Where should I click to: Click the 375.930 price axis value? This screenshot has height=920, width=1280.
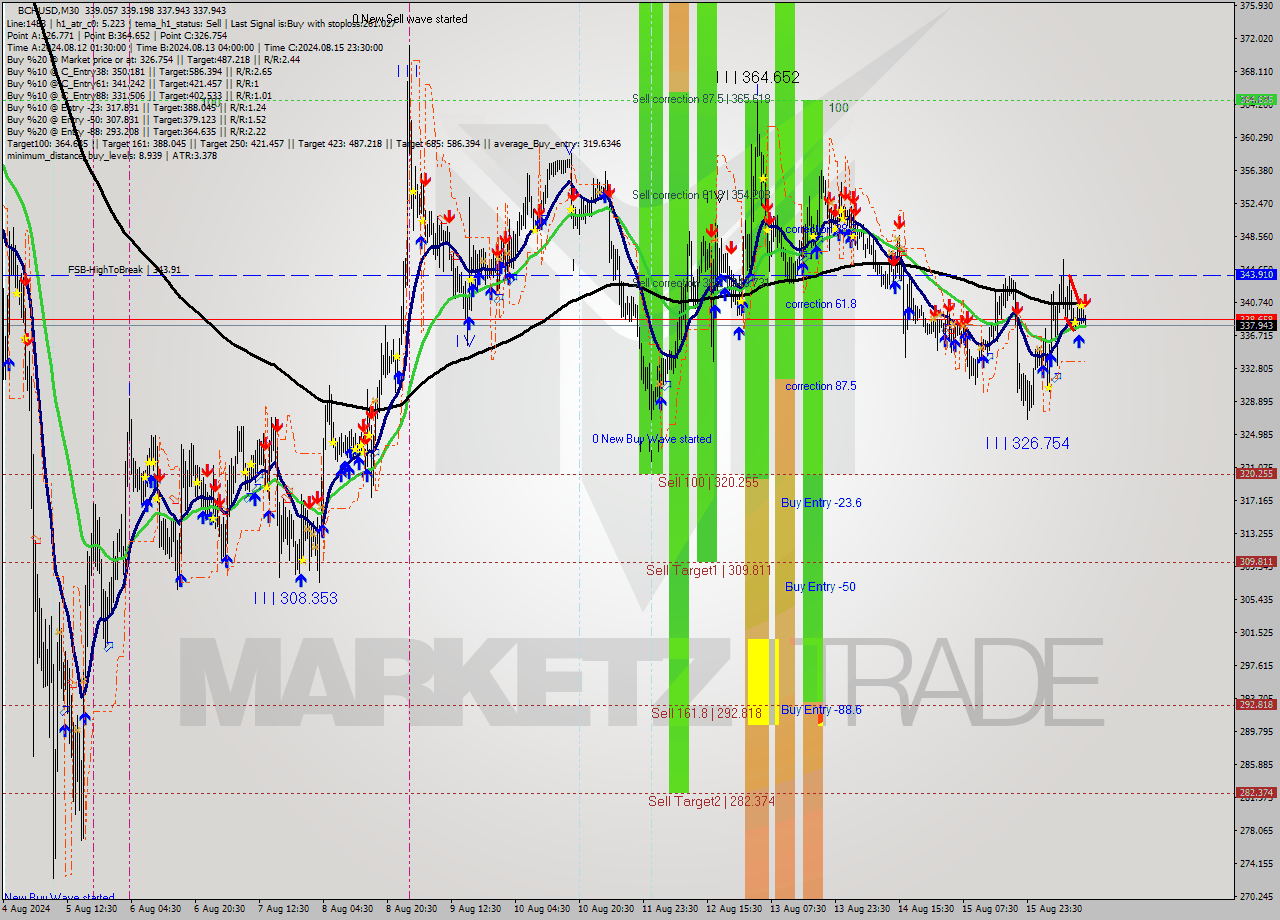[x=1256, y=6]
